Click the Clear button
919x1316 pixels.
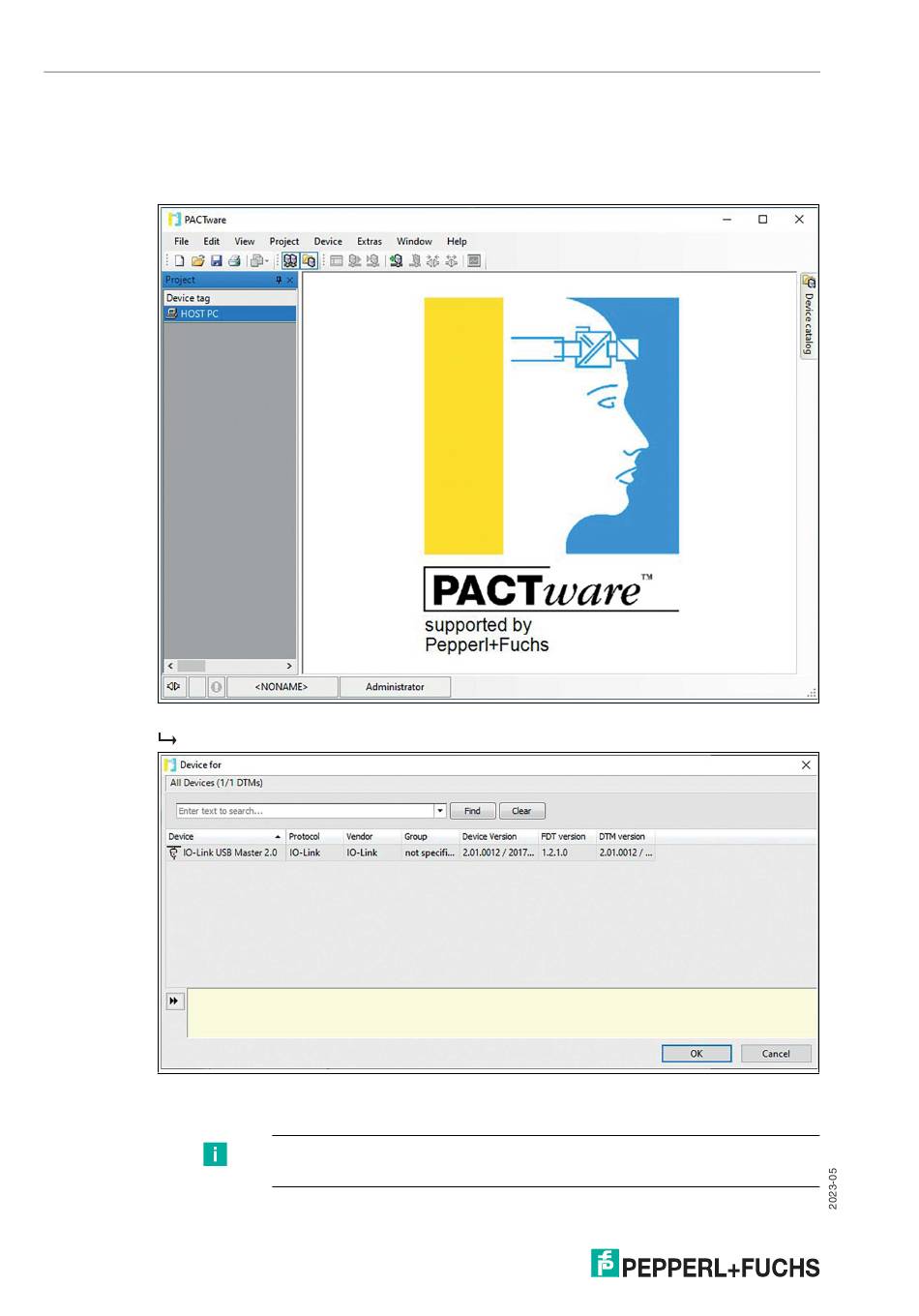point(521,811)
